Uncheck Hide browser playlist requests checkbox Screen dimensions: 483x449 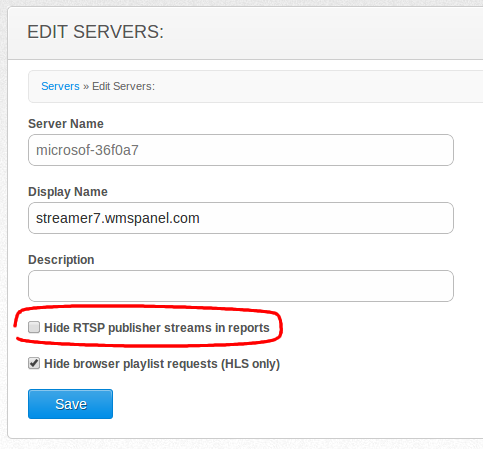pos(34,363)
